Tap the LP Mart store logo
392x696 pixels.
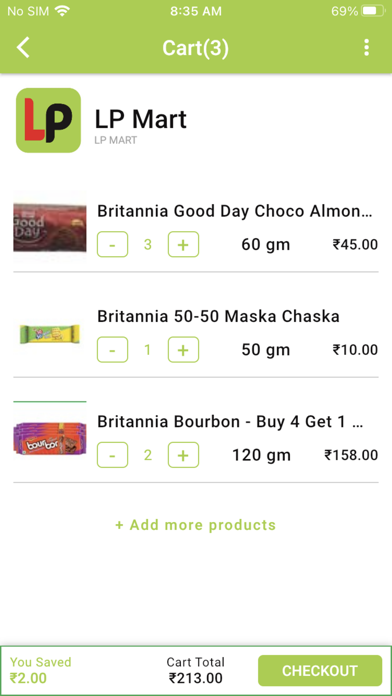pyautogui.click(x=48, y=120)
